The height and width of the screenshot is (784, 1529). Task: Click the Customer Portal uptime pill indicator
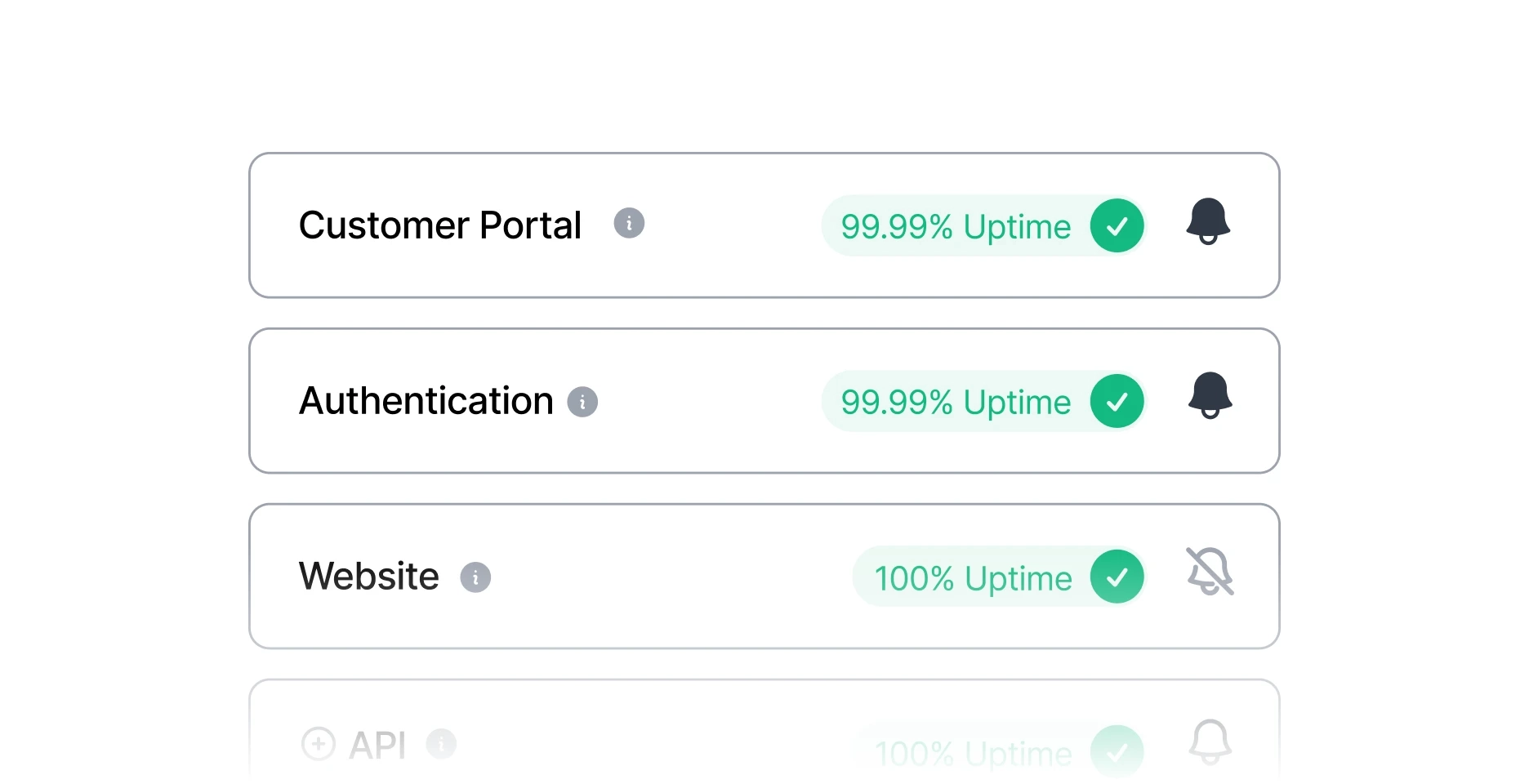pos(956,226)
